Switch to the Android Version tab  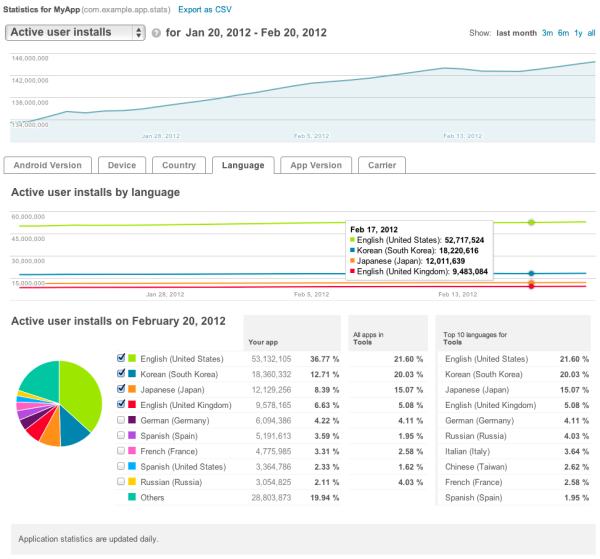[x=49, y=165]
